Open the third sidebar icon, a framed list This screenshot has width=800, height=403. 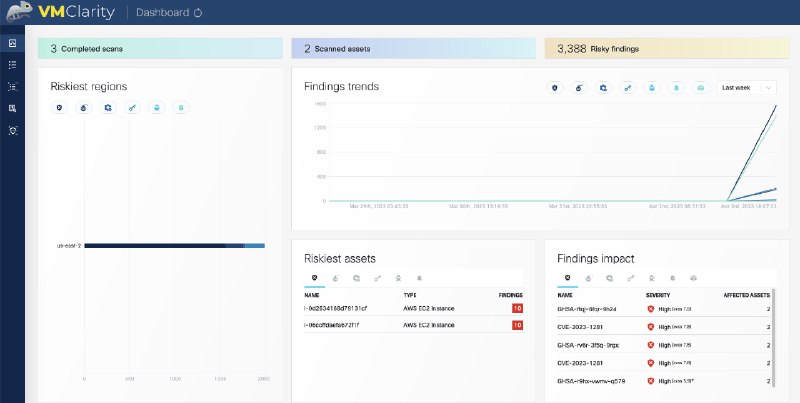click(x=13, y=87)
